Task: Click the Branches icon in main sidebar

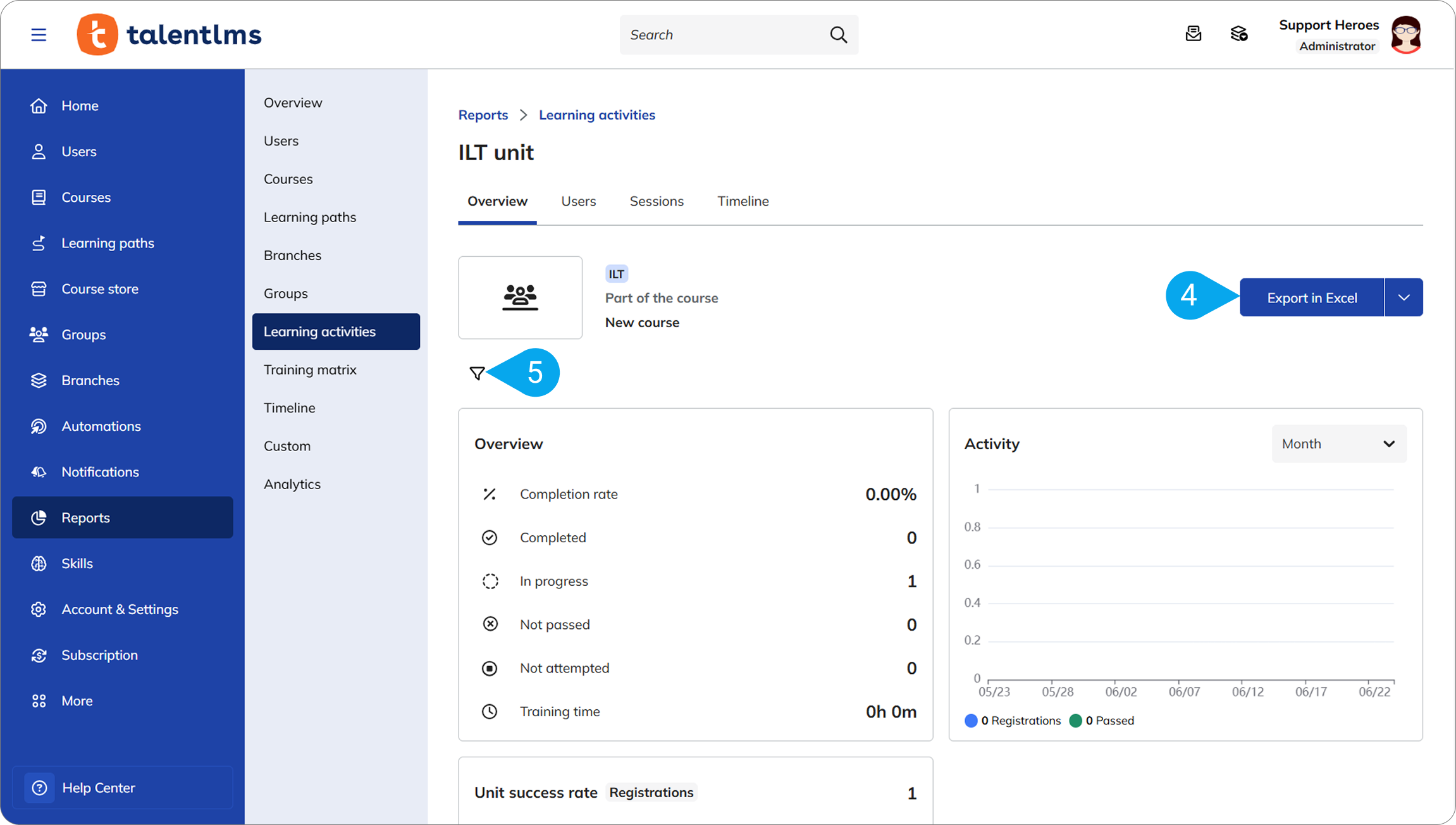Action: pos(39,380)
